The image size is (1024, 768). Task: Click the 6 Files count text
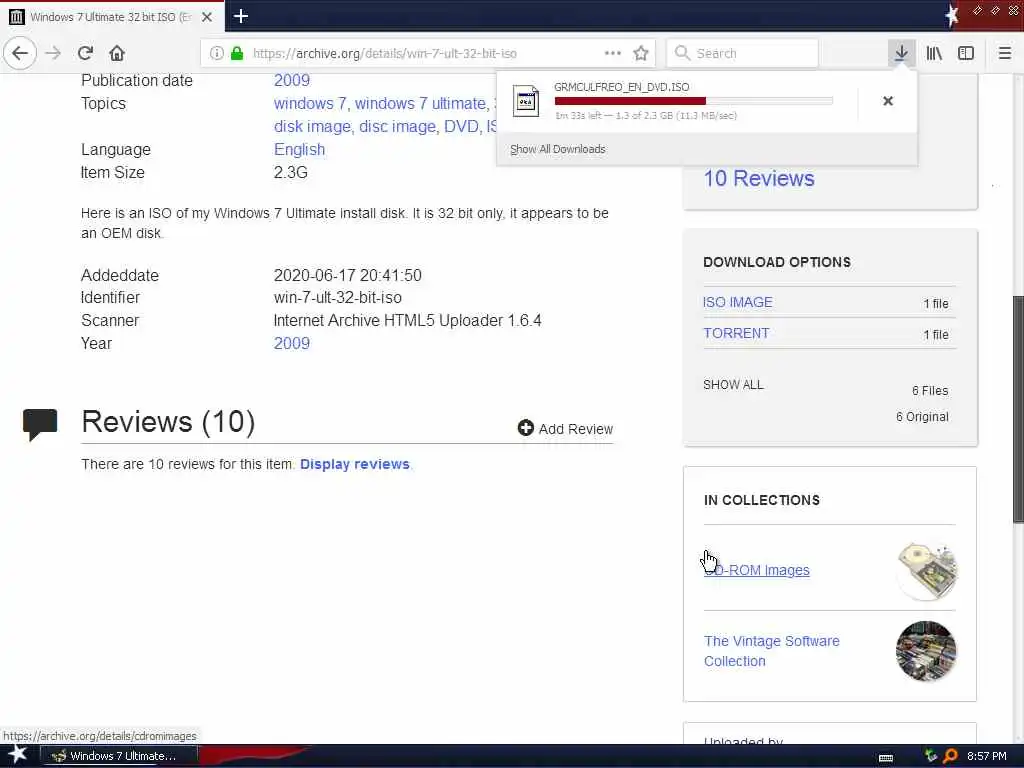coord(930,391)
